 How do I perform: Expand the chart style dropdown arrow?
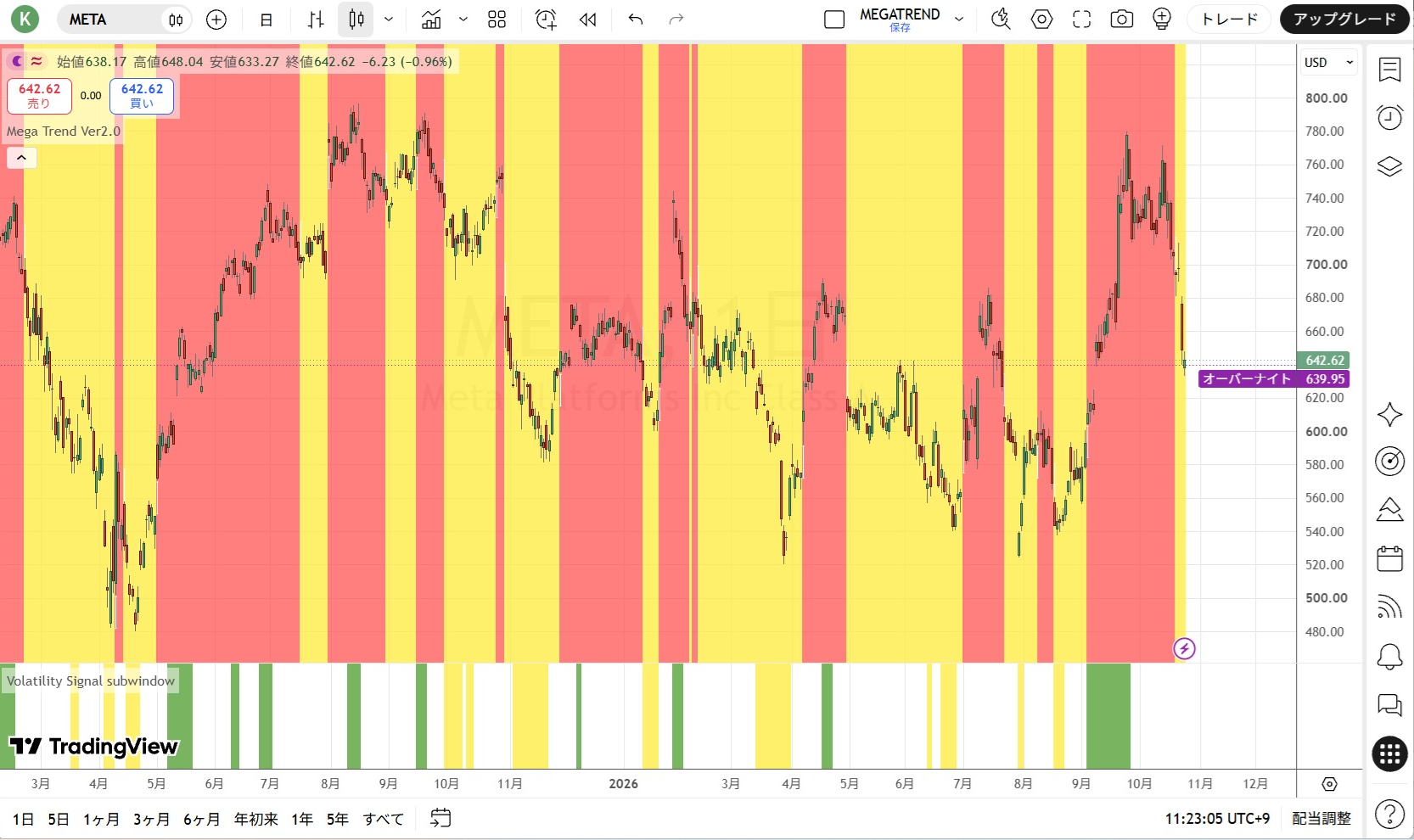pyautogui.click(x=389, y=20)
